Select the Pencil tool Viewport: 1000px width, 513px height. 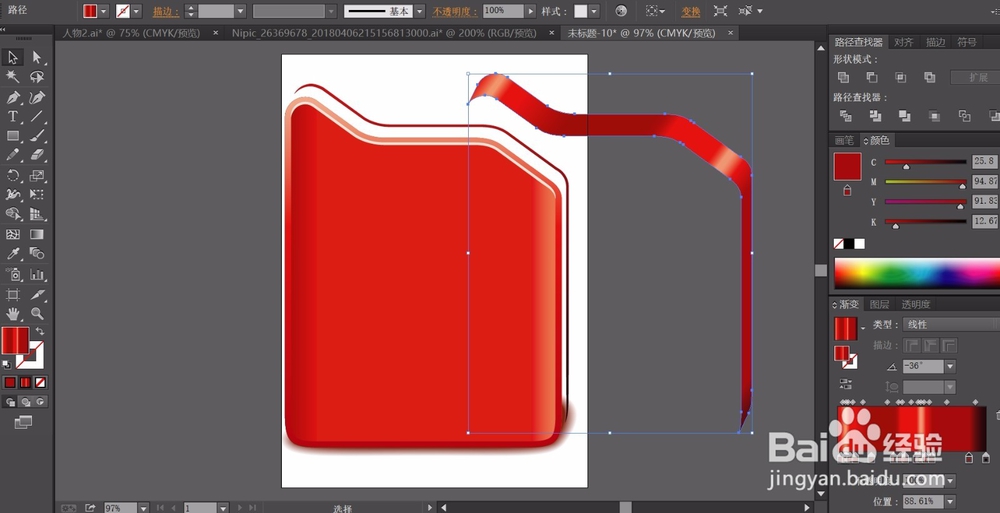point(13,155)
